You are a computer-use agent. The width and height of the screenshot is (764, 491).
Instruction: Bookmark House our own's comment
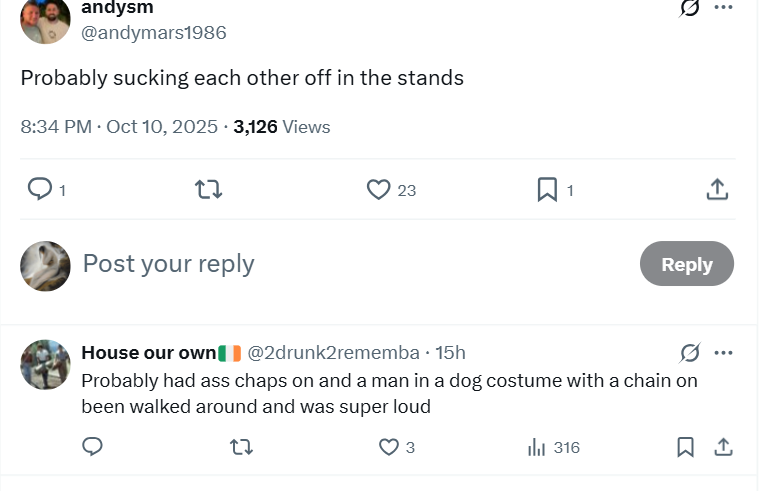(685, 447)
